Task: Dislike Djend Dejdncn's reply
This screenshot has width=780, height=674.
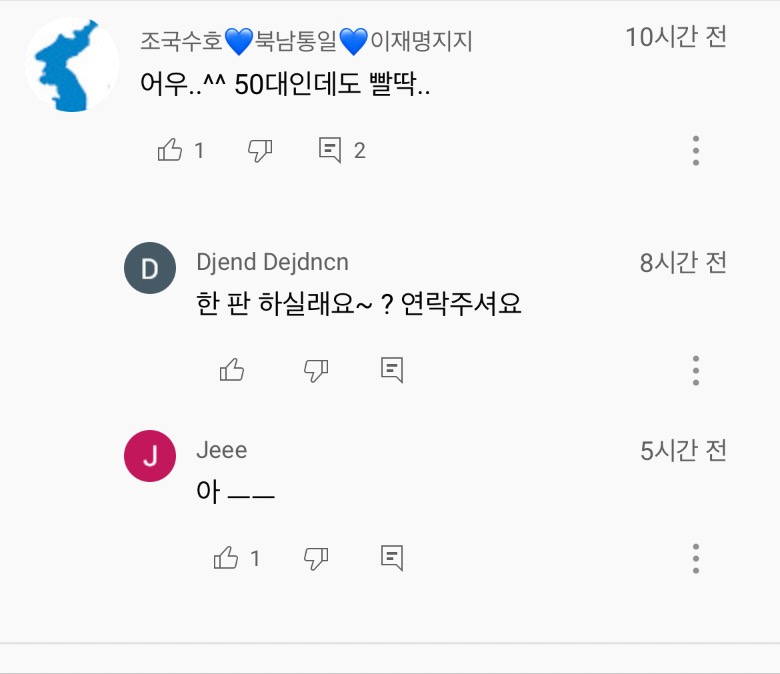Action: (x=316, y=370)
